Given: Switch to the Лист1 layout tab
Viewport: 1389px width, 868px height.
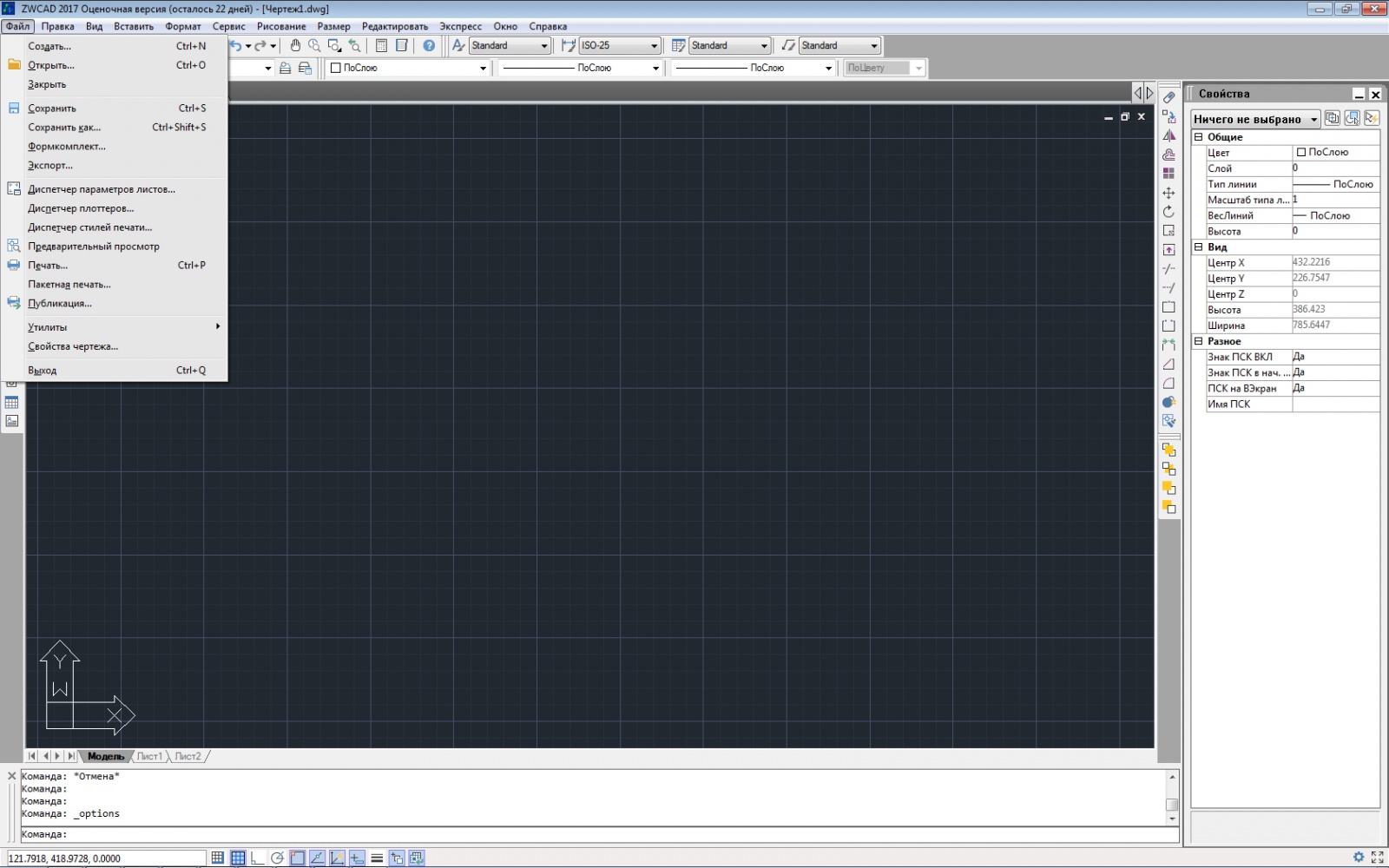Looking at the screenshot, I should (x=149, y=756).
